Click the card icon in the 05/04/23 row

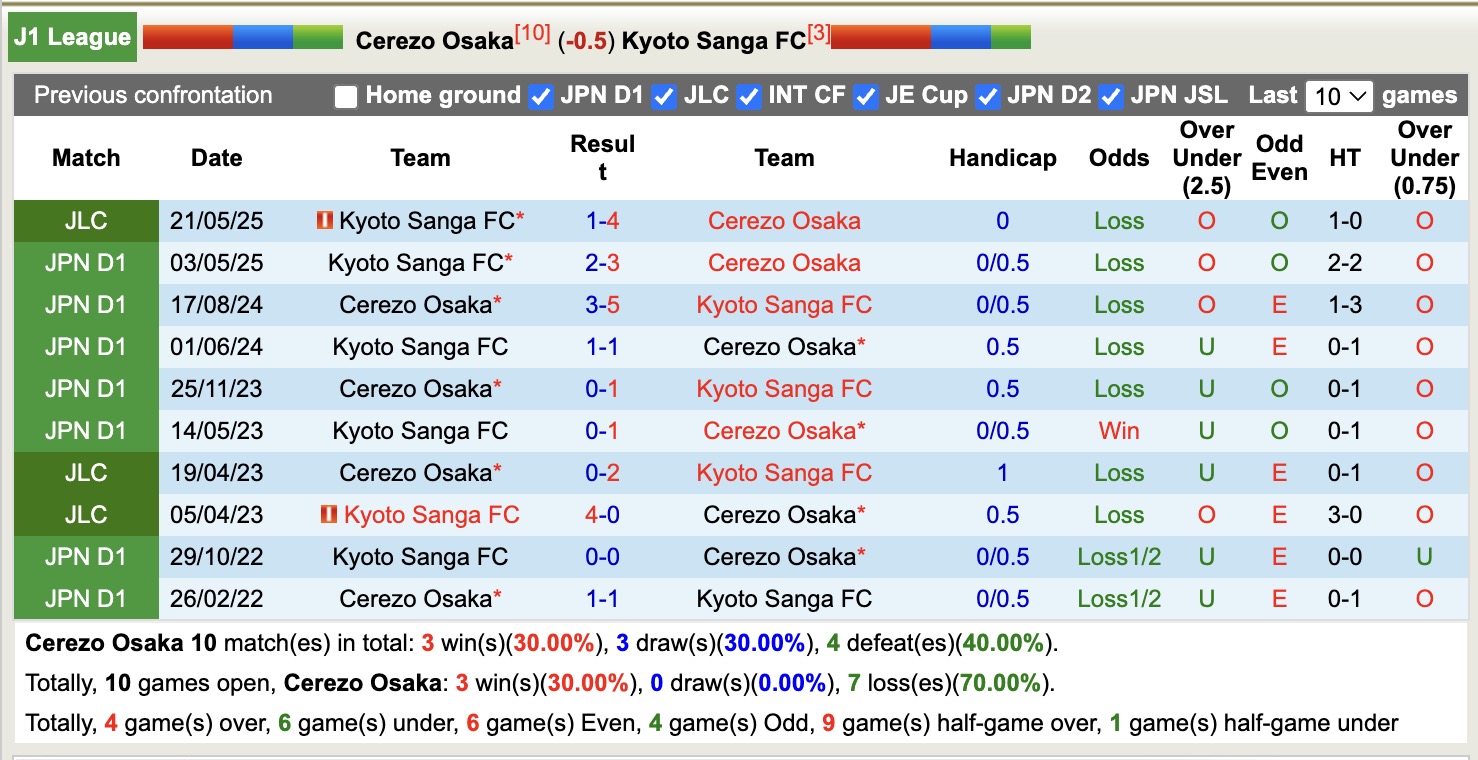pos(327,514)
